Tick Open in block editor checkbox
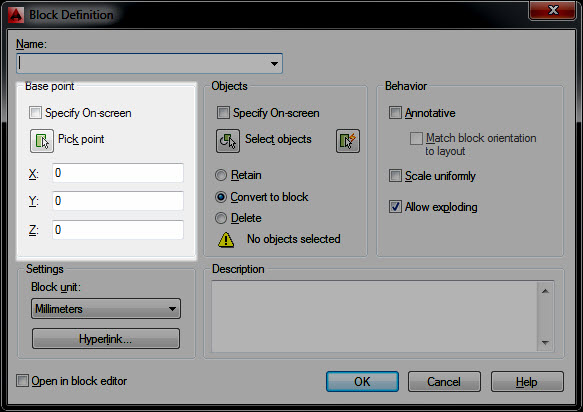Screen dimensions: 583x412 click(x=22, y=380)
